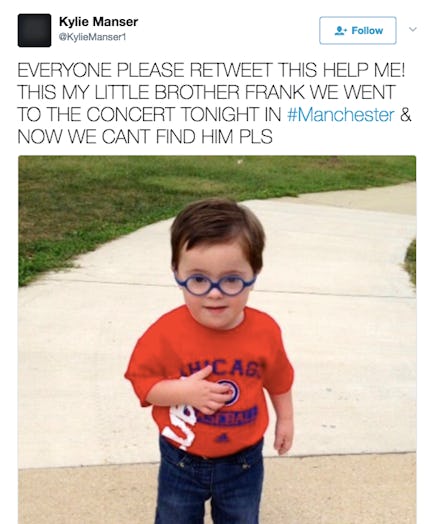Screen dimensions: 440x524
Task: Click the add-person icon inside Follow
Action: pos(341,31)
